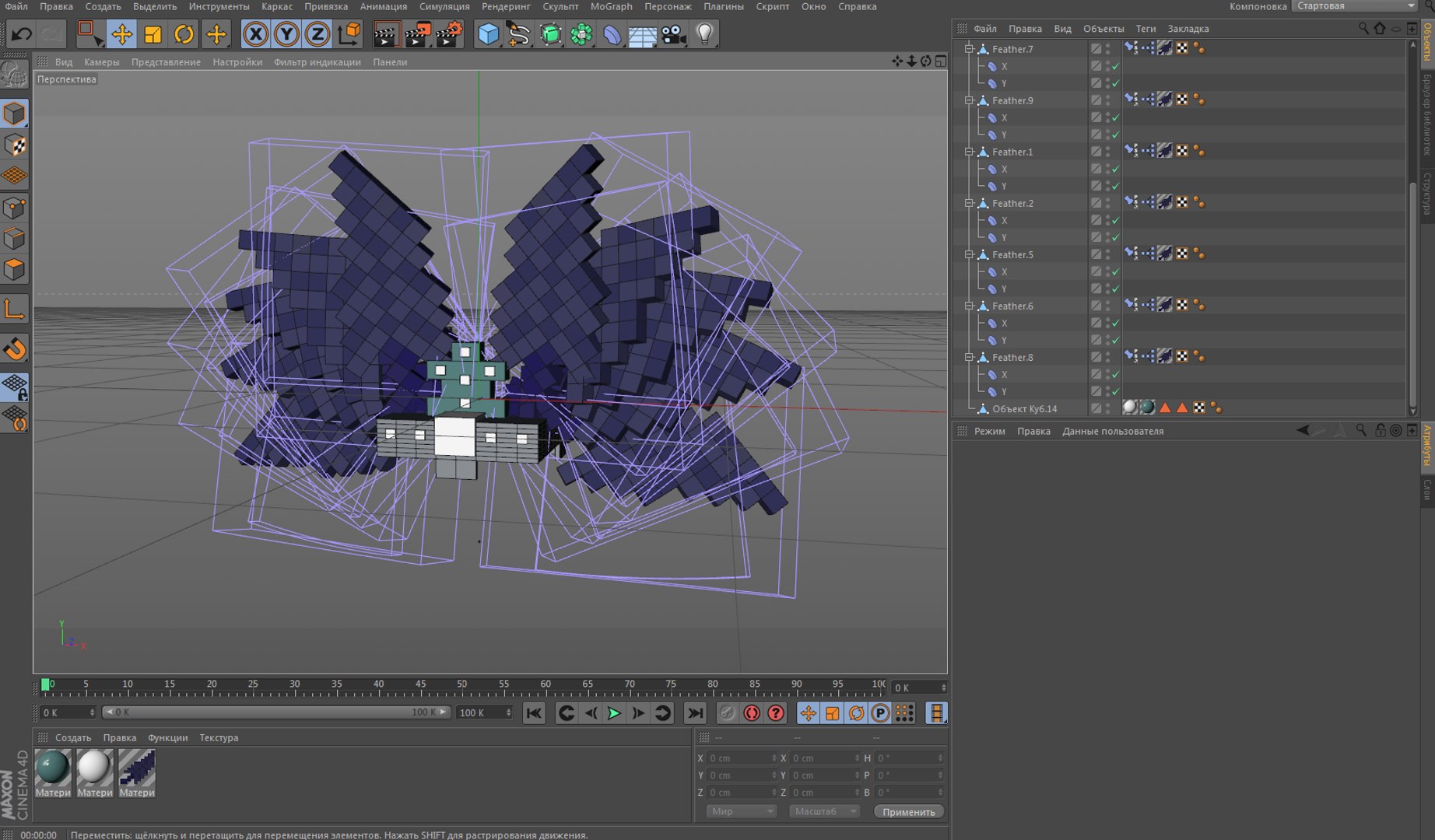
Task: Collapse the Feather.2 tree item
Action: point(970,202)
